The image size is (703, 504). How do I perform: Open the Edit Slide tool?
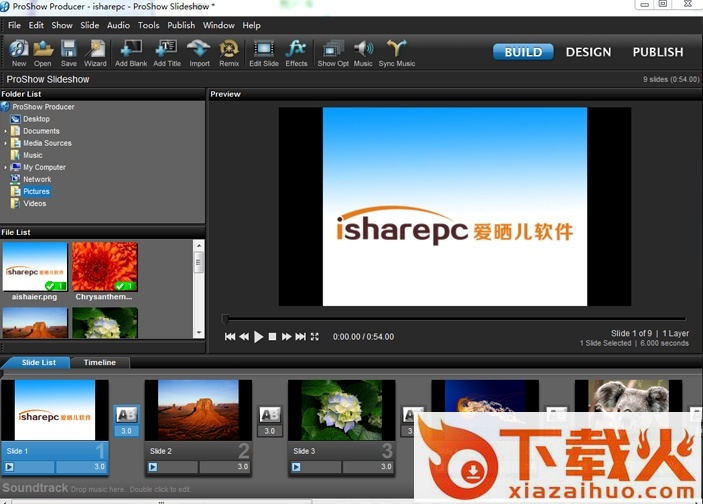(x=264, y=53)
